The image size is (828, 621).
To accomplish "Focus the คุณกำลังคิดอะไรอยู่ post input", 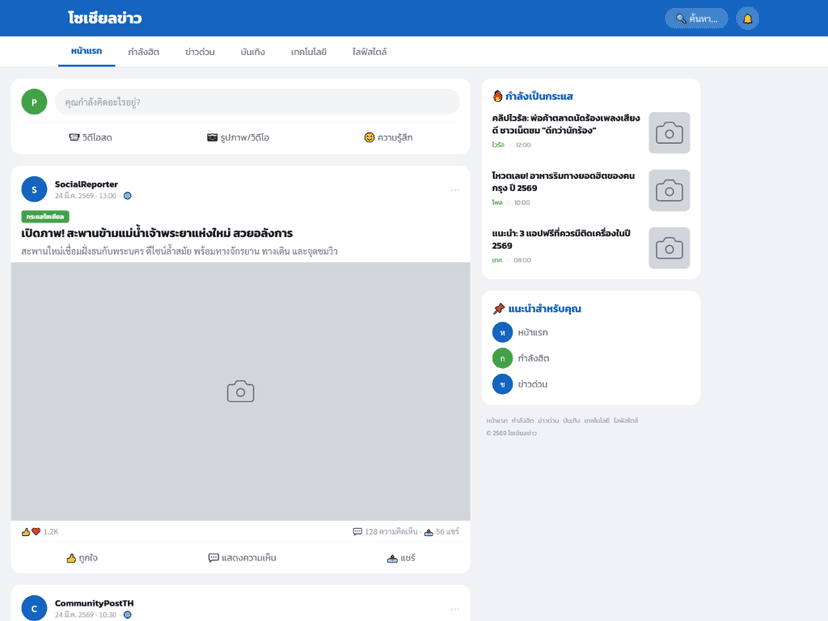I will pyautogui.click(x=257, y=102).
